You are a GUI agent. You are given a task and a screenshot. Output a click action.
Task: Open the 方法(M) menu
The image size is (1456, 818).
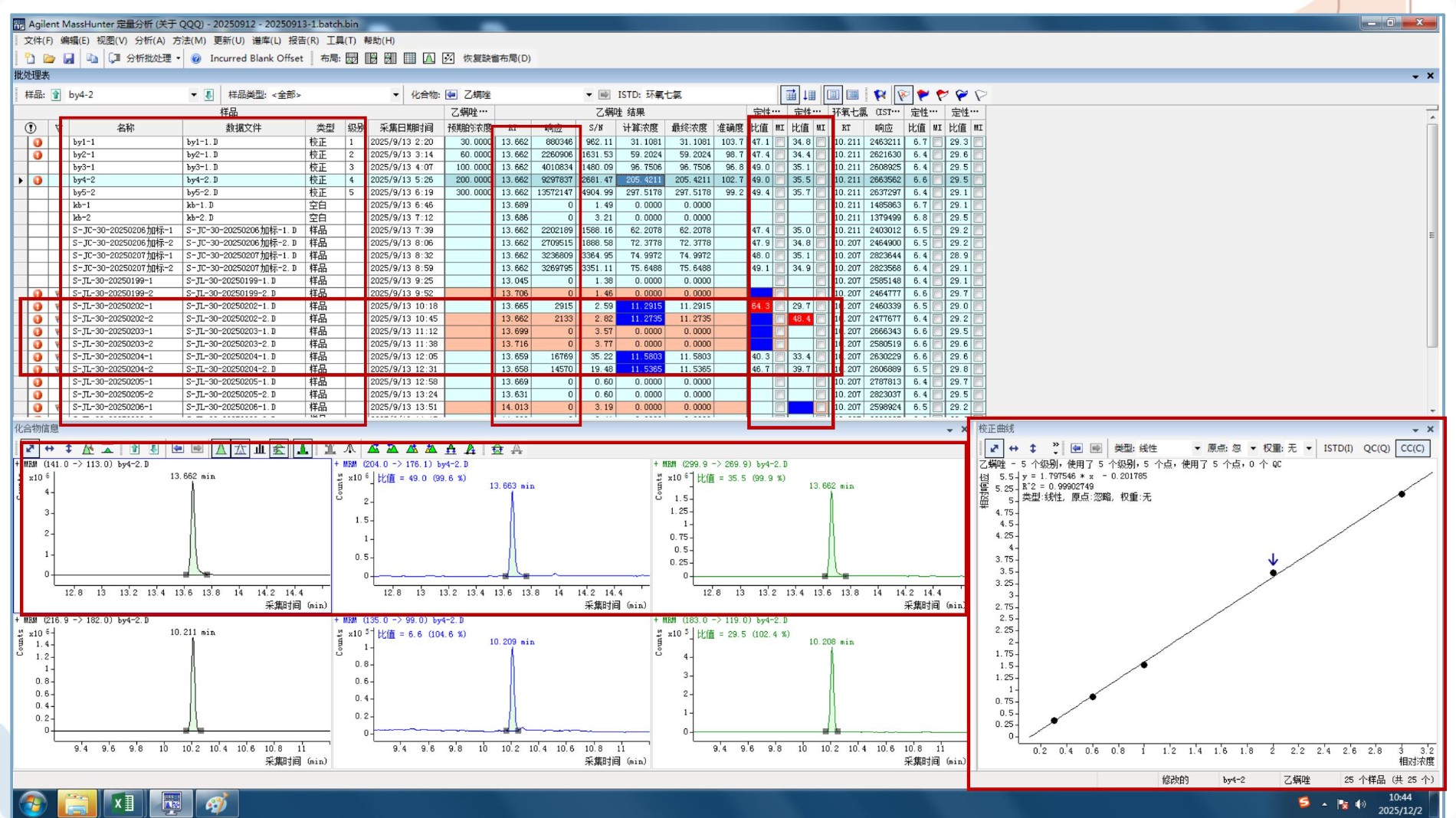(189, 41)
